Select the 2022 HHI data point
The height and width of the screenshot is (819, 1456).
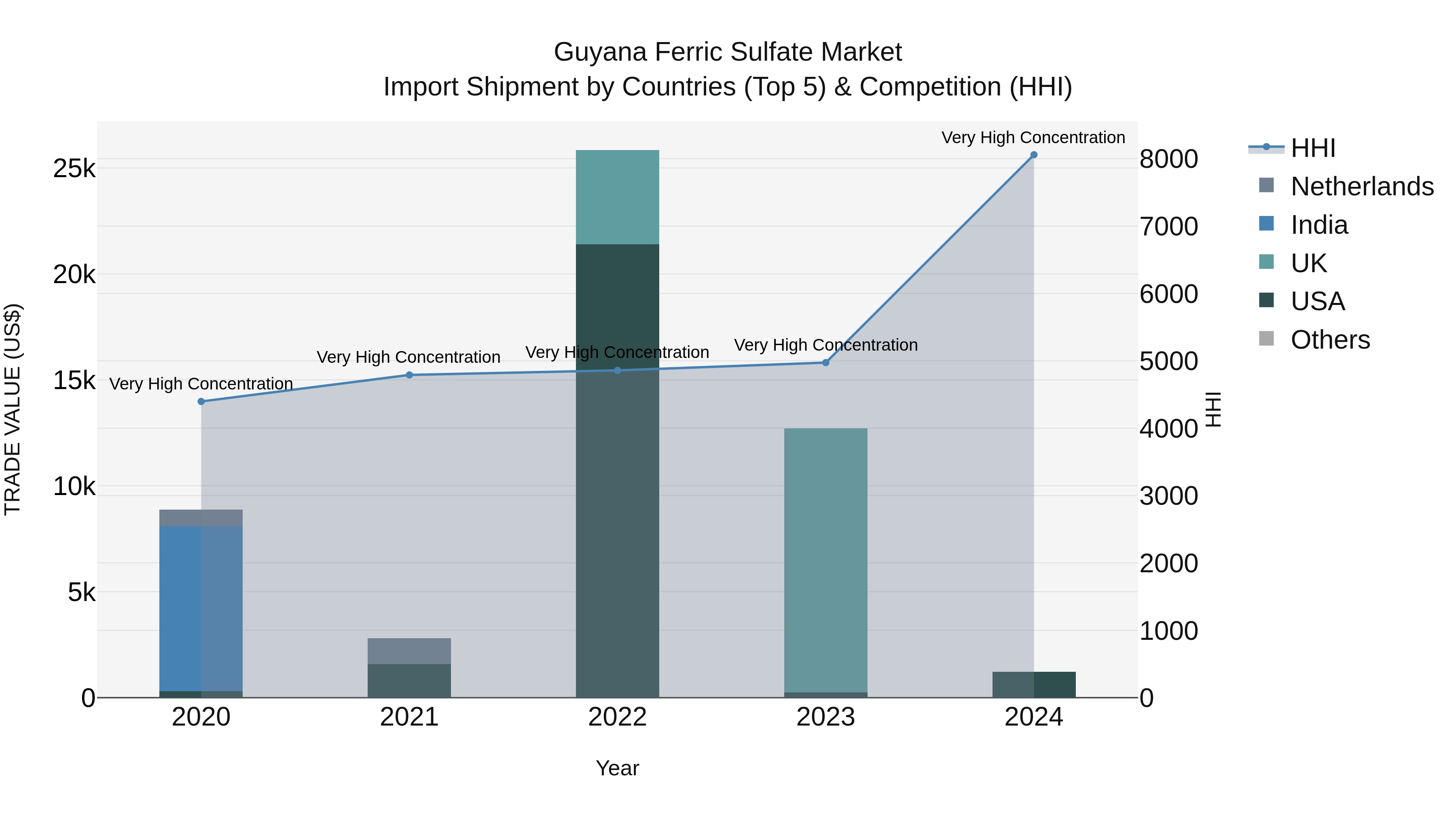pos(617,370)
